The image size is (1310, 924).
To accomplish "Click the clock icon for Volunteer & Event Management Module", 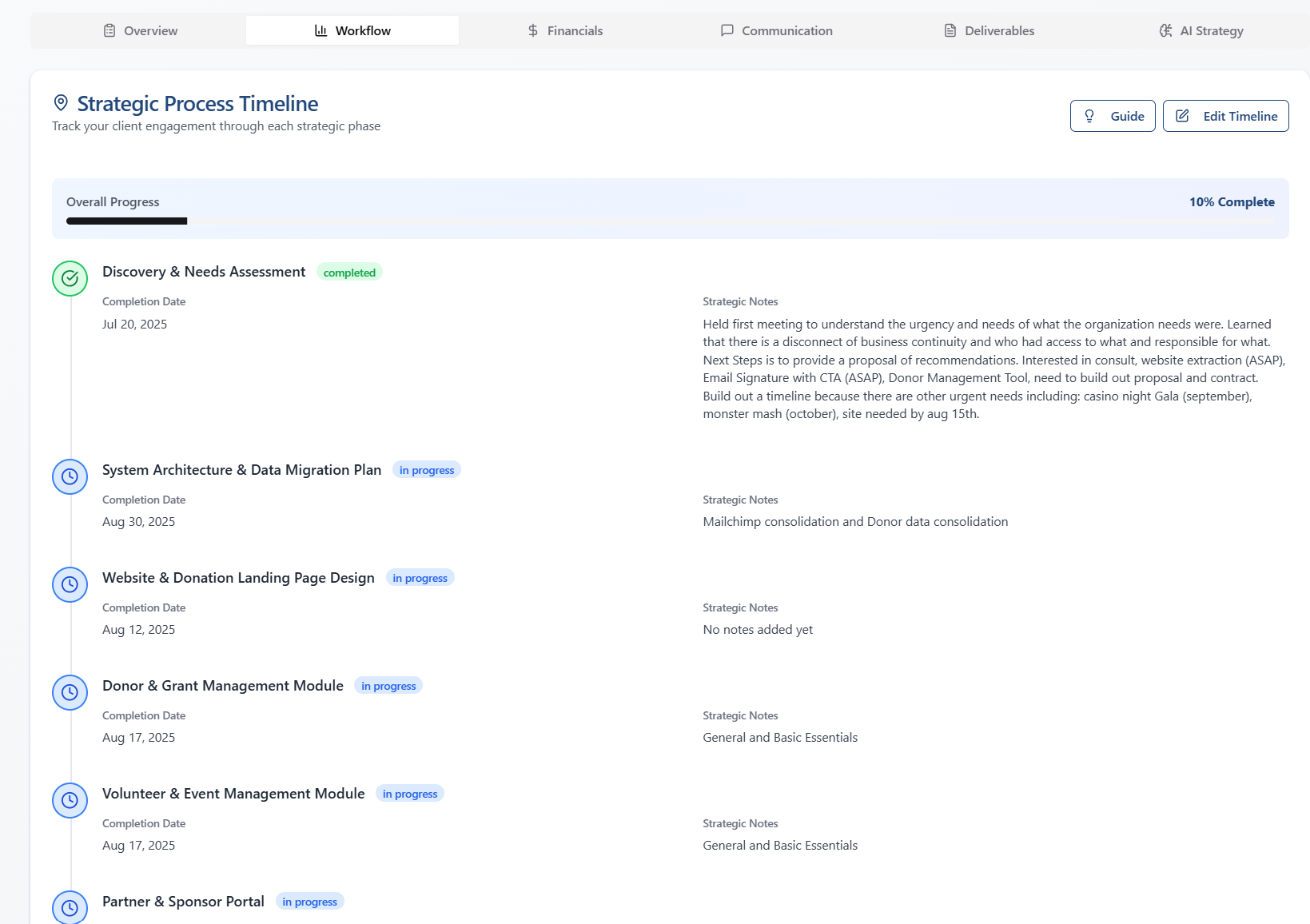I will click(x=70, y=800).
